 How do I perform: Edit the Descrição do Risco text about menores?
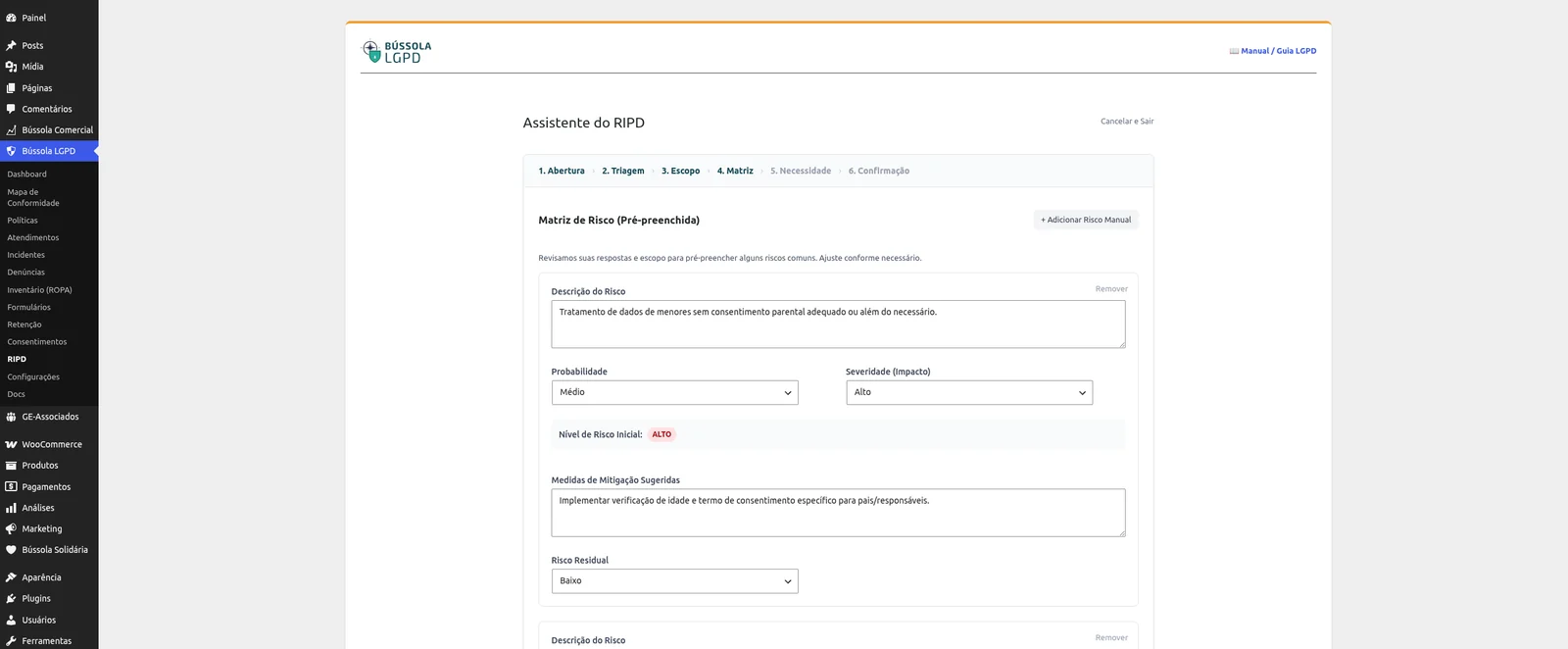click(x=838, y=324)
